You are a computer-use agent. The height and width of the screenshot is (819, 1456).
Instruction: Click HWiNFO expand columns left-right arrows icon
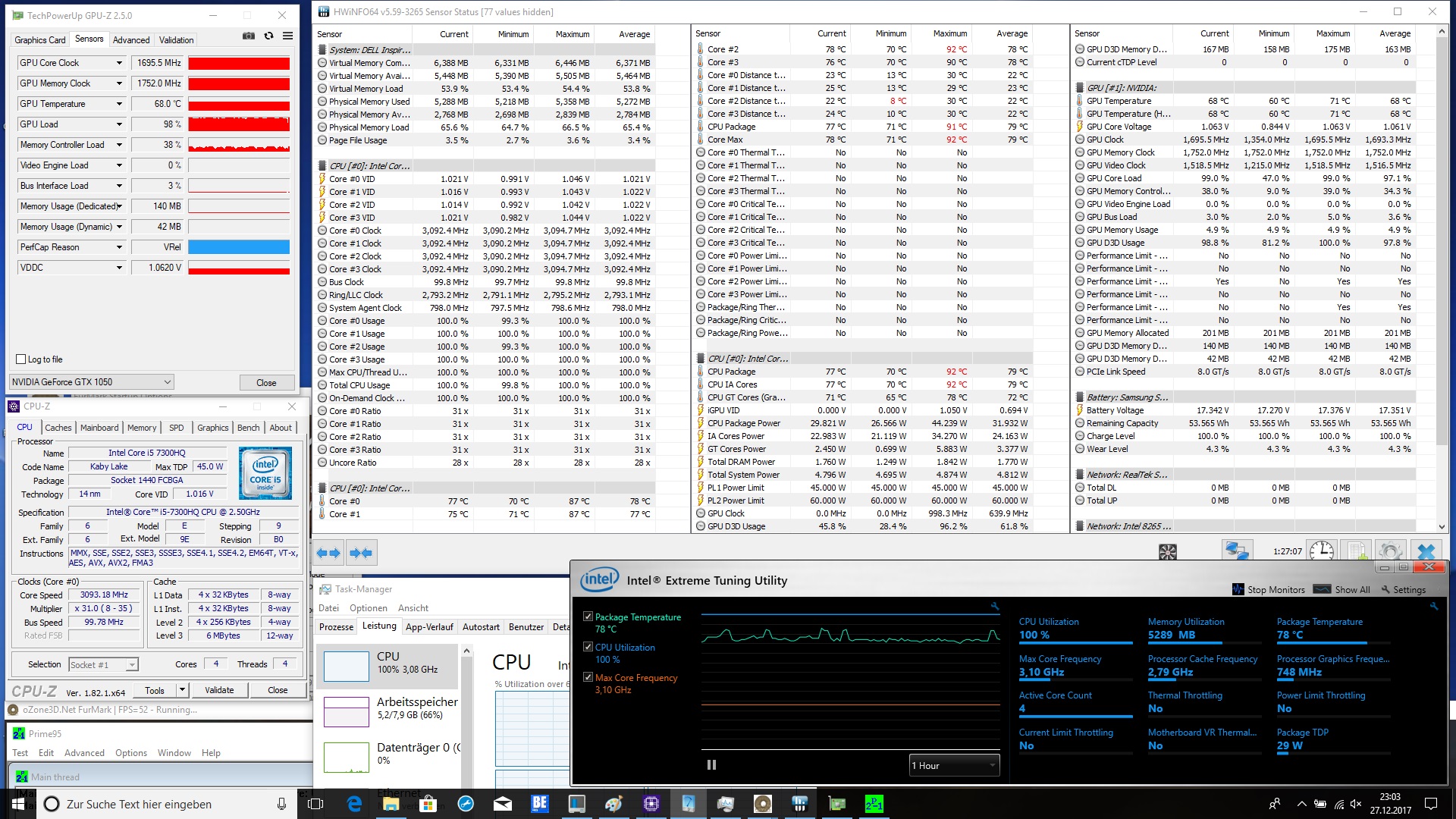[330, 553]
